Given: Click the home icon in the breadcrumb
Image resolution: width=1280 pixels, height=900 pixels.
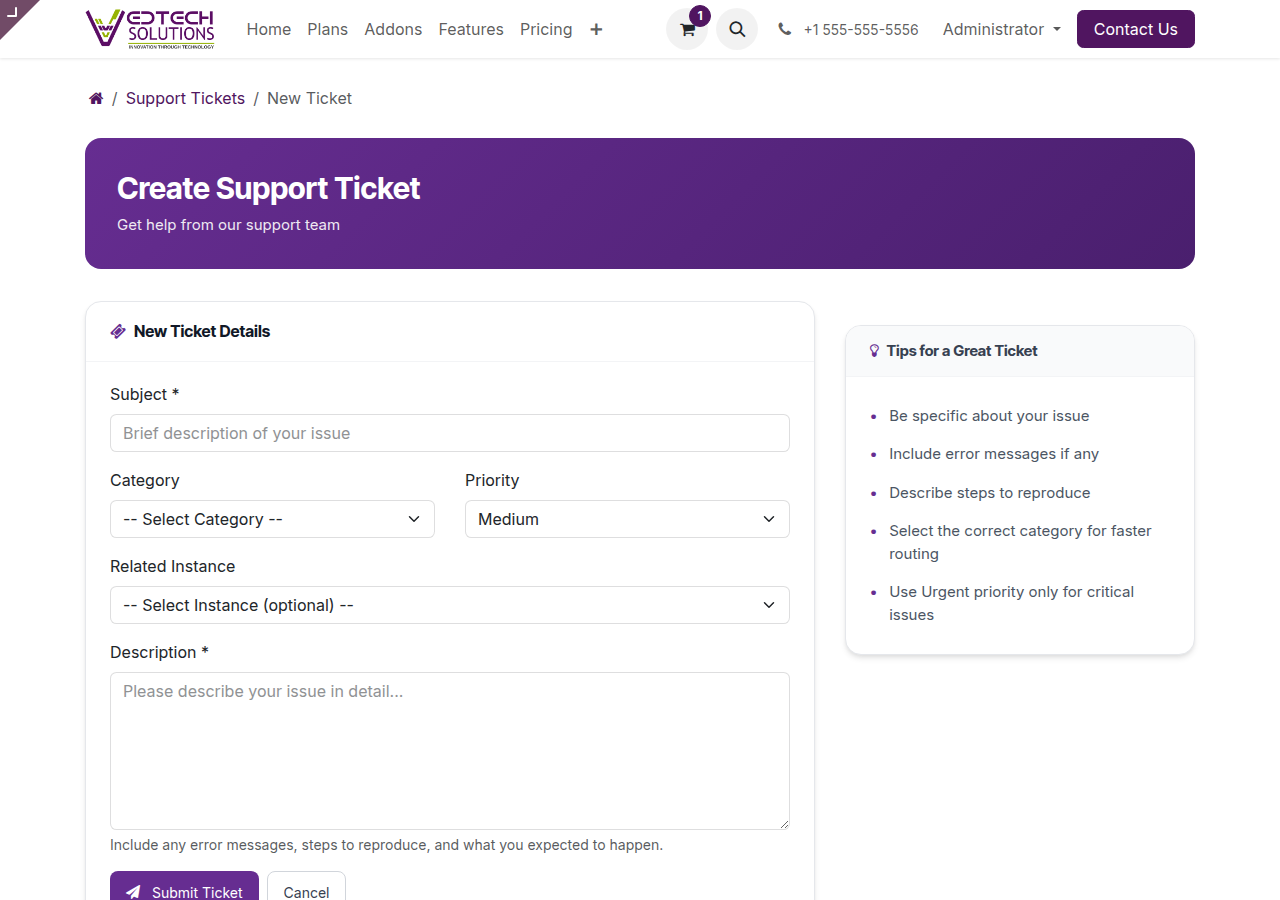Looking at the screenshot, I should point(96,97).
